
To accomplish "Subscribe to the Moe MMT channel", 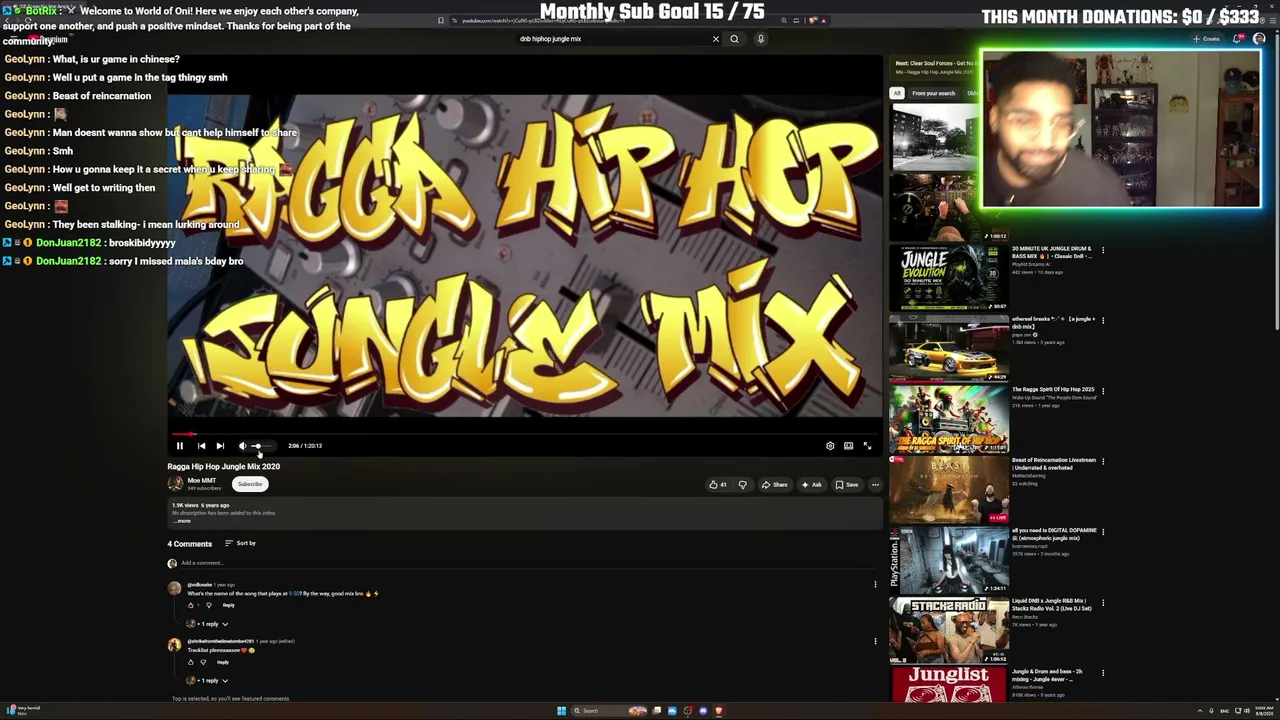I will coord(250,484).
